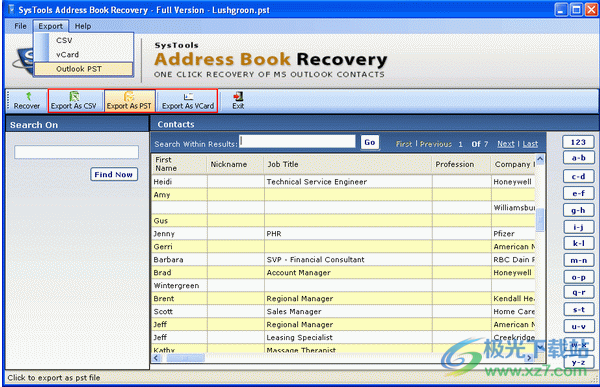Filter contacts by m-n index button
The width and height of the screenshot is (600, 387).
tap(579, 260)
